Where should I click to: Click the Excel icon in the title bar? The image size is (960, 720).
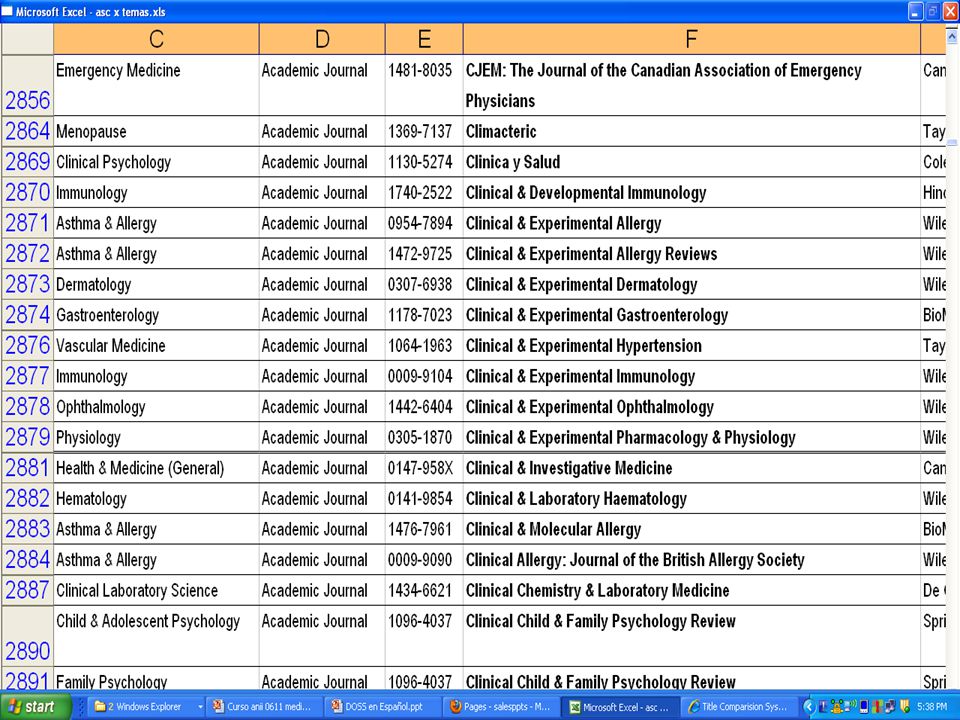(x=7, y=11)
